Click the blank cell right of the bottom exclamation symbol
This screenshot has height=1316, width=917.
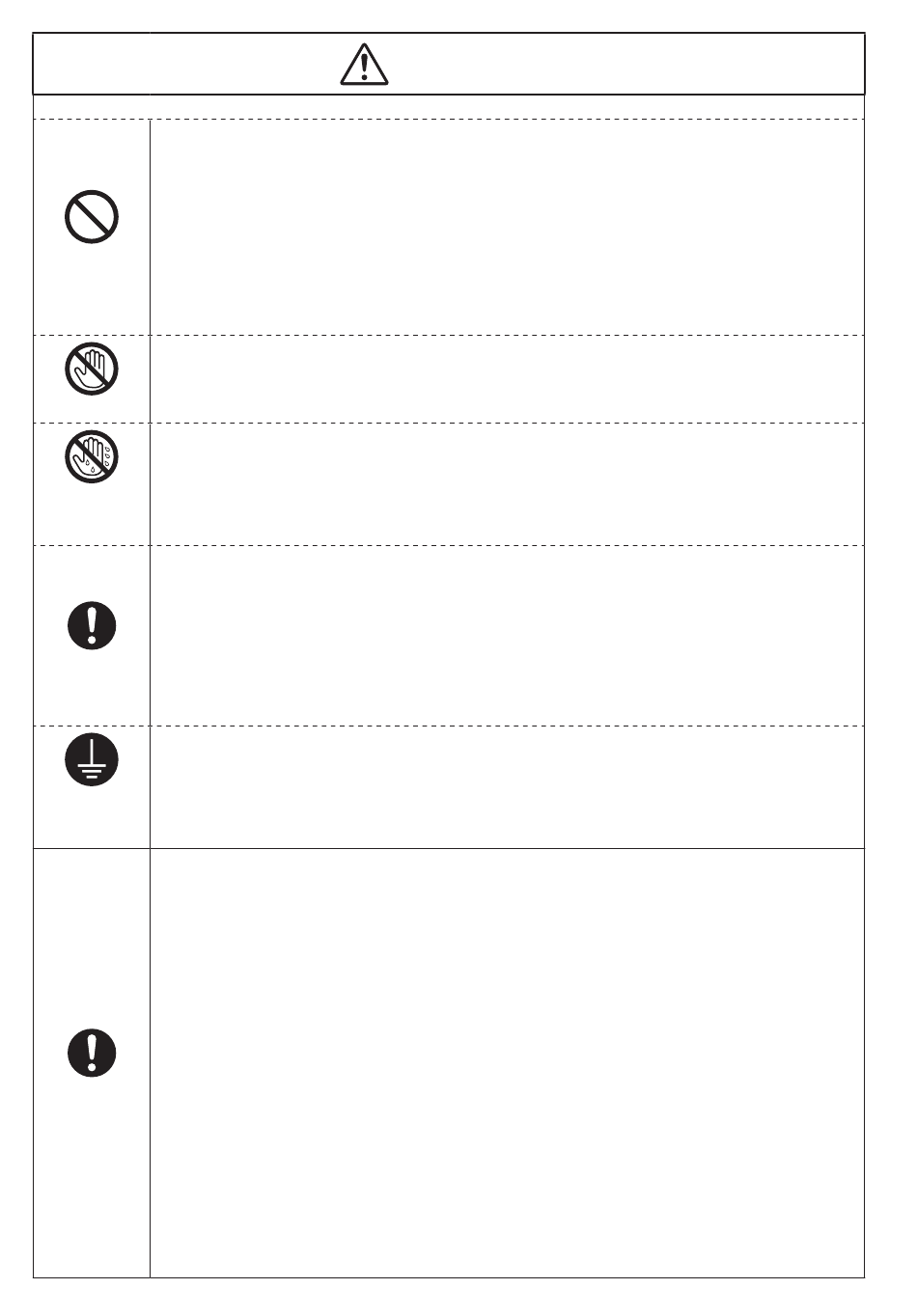(x=507, y=1063)
